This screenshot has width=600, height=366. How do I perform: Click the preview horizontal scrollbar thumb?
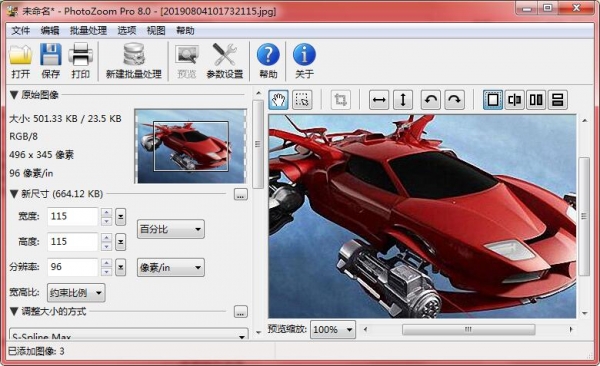(468, 330)
